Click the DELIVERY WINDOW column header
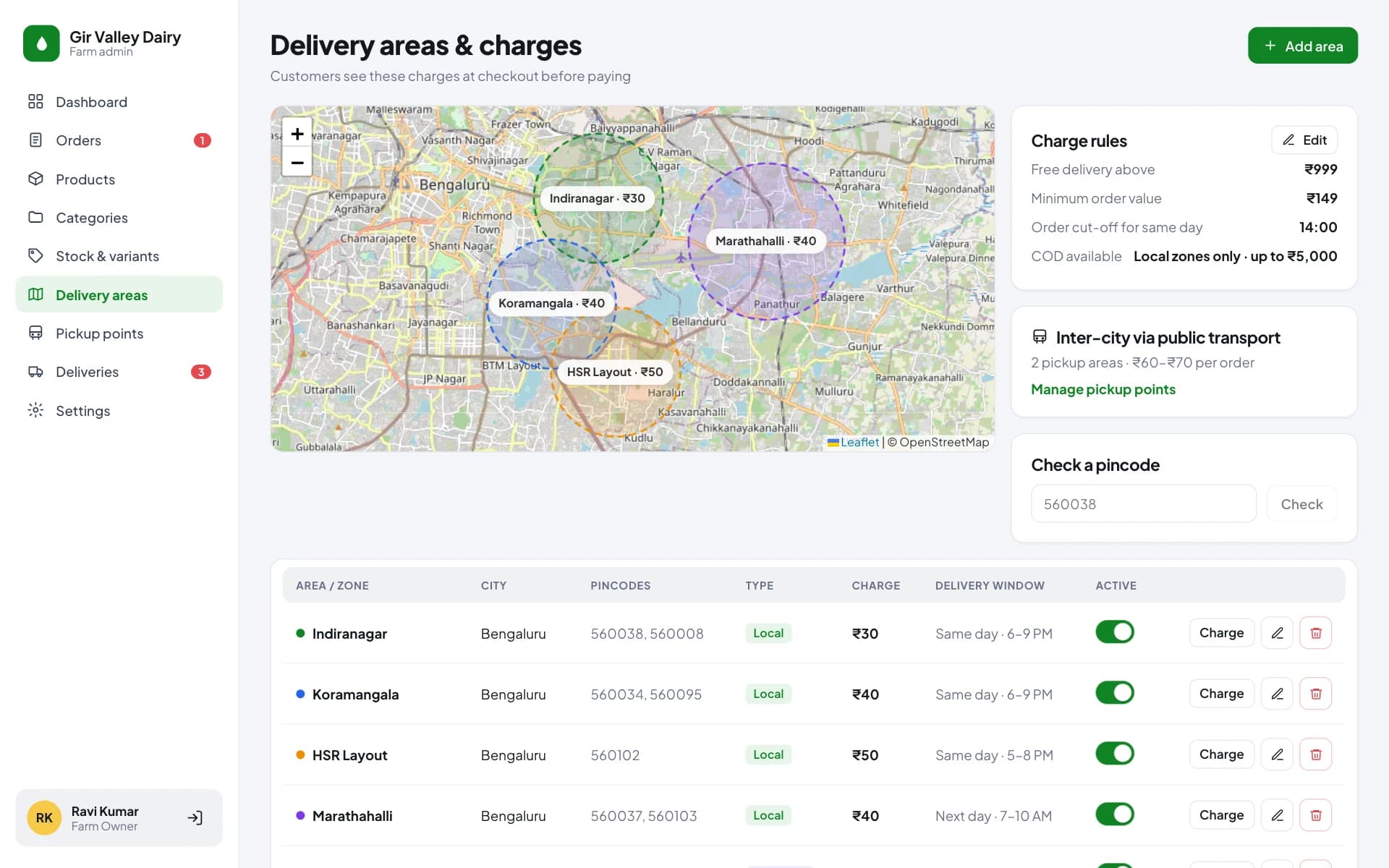Image resolution: width=1389 pixels, height=868 pixels. [990, 585]
